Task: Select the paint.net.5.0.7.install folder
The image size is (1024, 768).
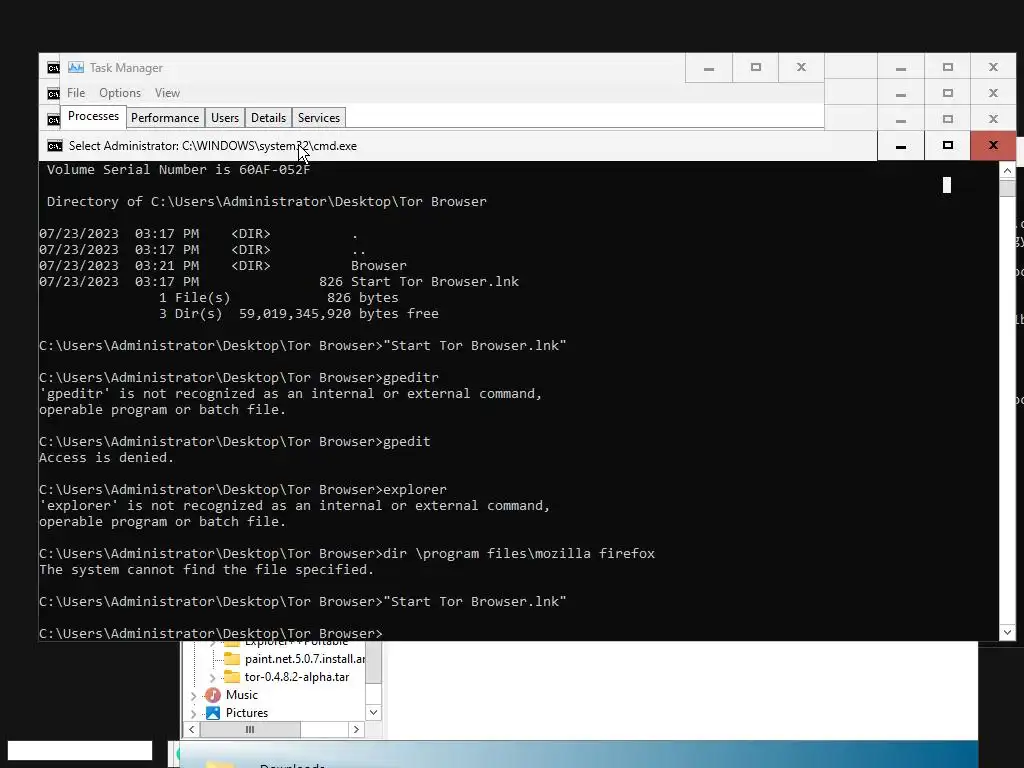Action: 304,659
